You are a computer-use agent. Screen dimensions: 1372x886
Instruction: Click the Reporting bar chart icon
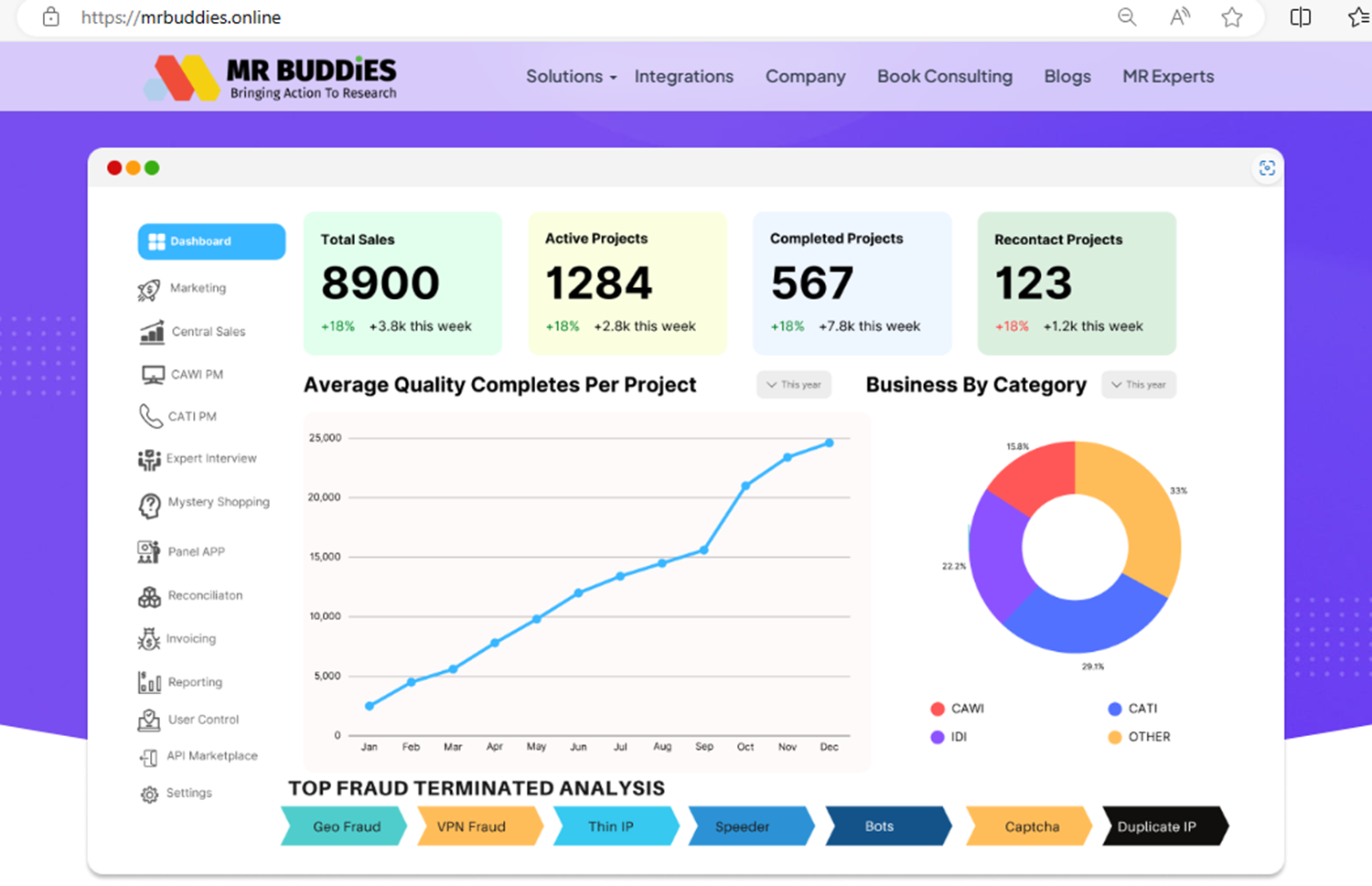(x=149, y=682)
